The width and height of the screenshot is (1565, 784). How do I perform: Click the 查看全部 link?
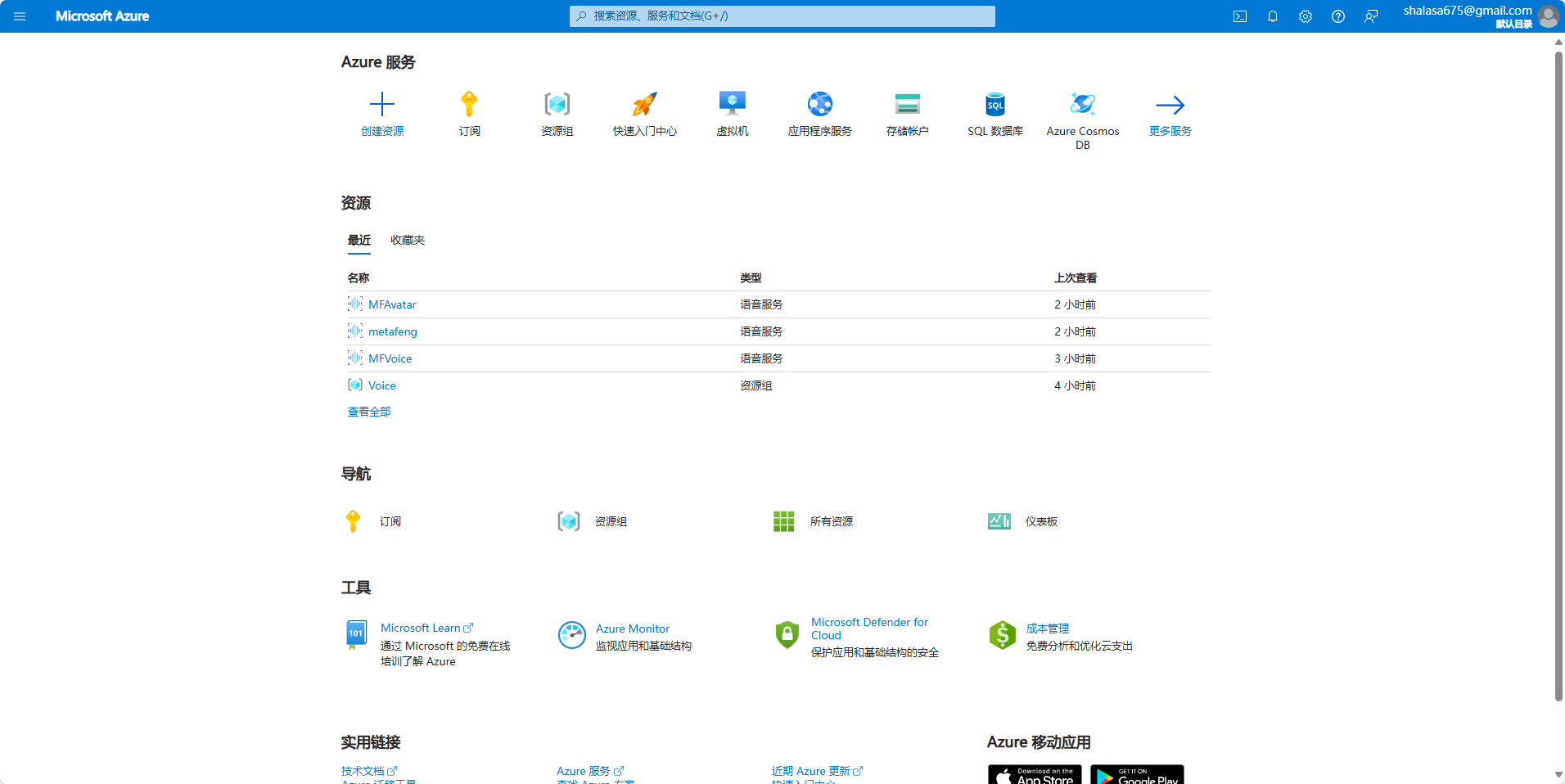pyautogui.click(x=369, y=412)
